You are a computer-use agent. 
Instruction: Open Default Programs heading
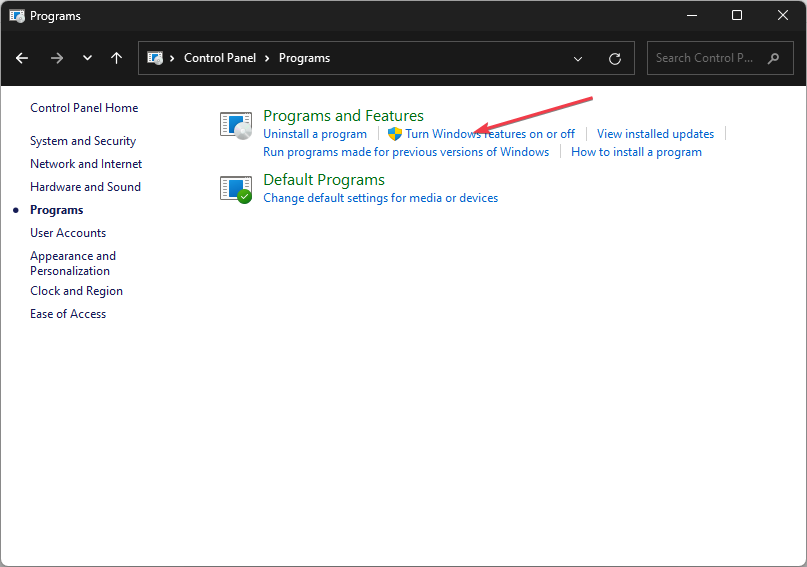(324, 180)
